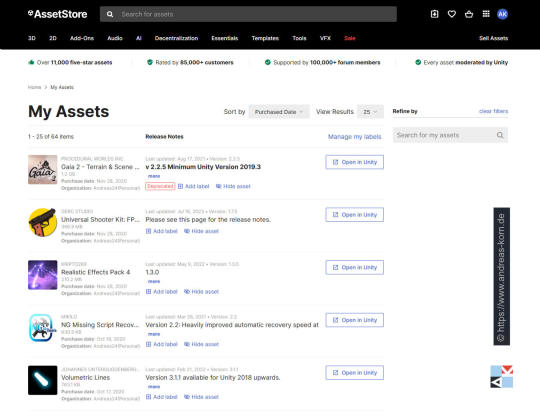
Task: Open the Templates category menu
Action: click(x=265, y=38)
